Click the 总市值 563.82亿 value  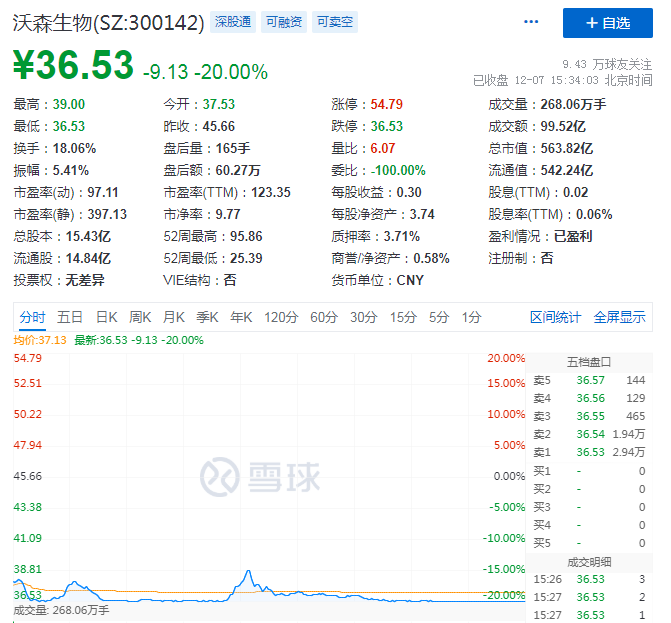tap(567, 148)
